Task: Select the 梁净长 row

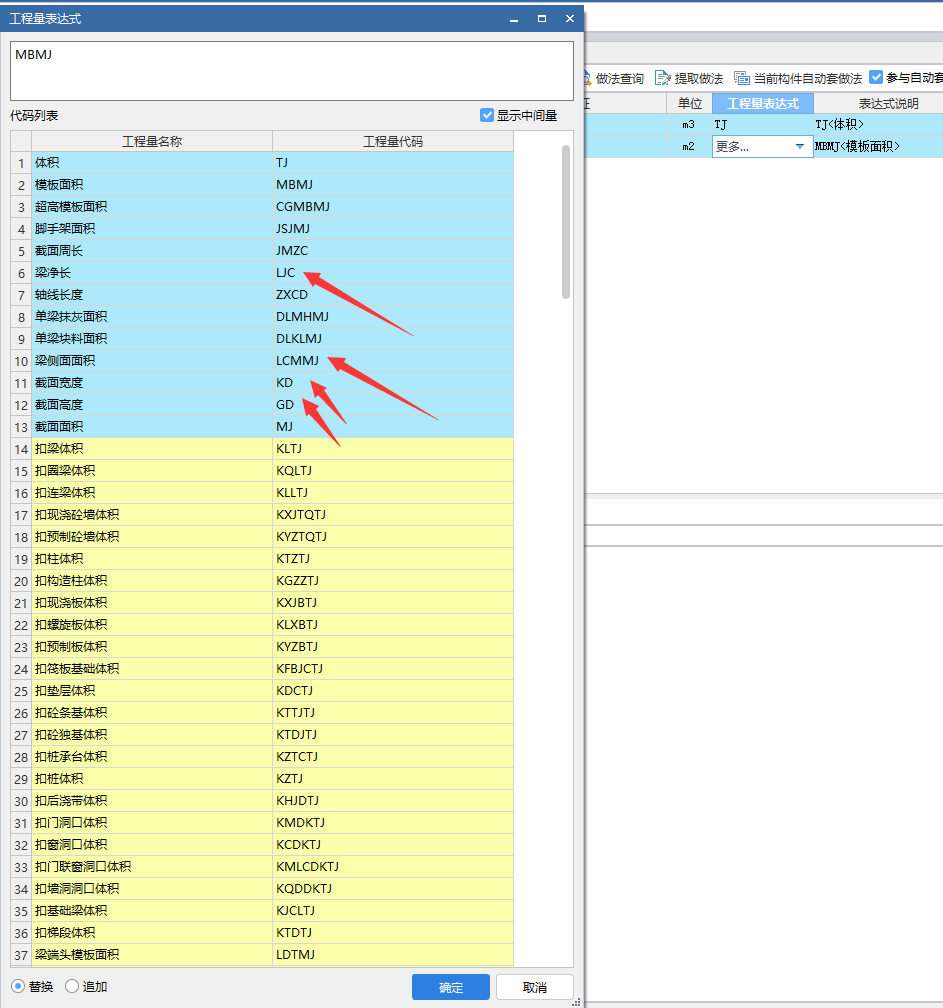Action: pos(273,273)
